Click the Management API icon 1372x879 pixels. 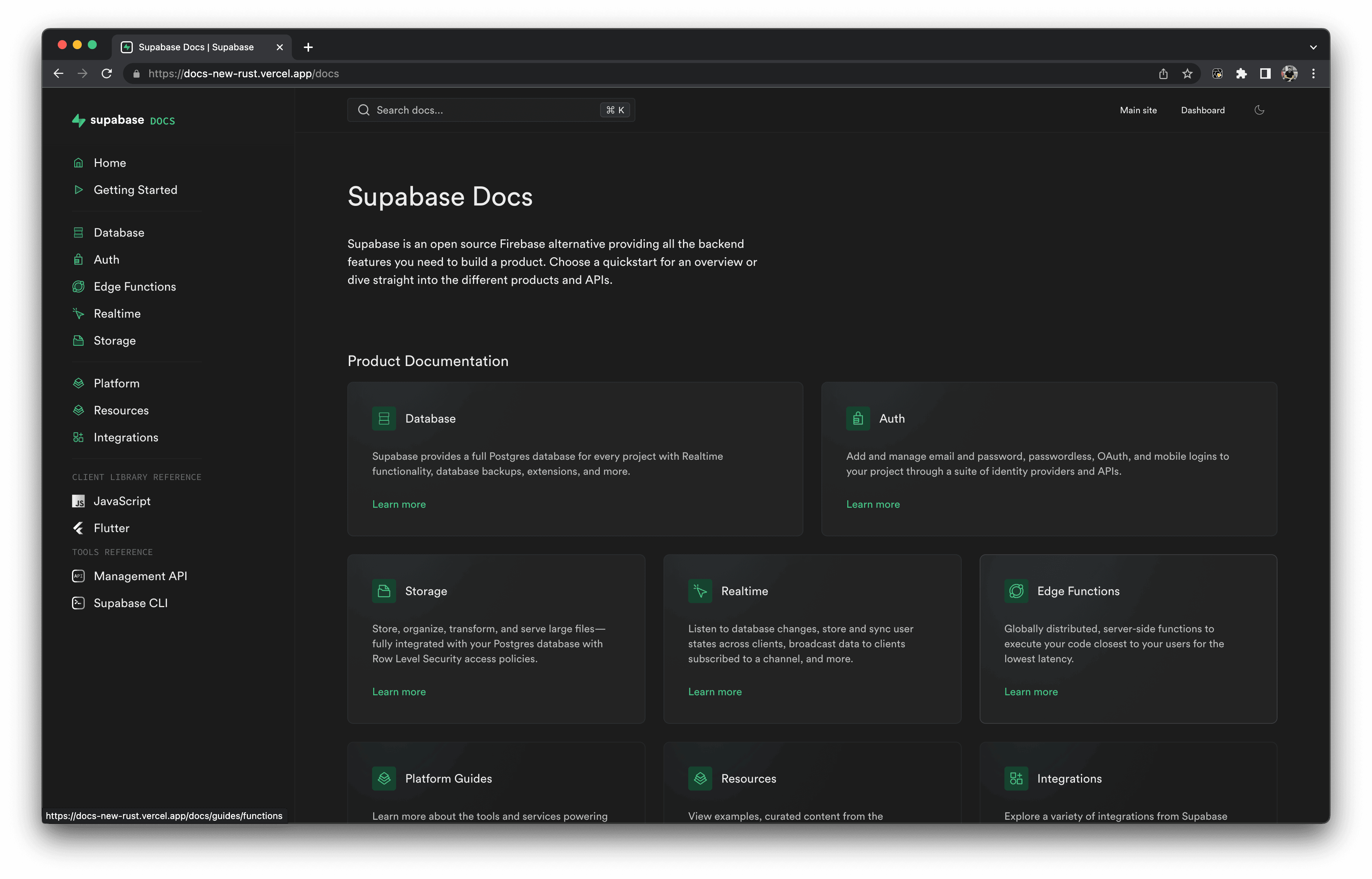tap(79, 576)
